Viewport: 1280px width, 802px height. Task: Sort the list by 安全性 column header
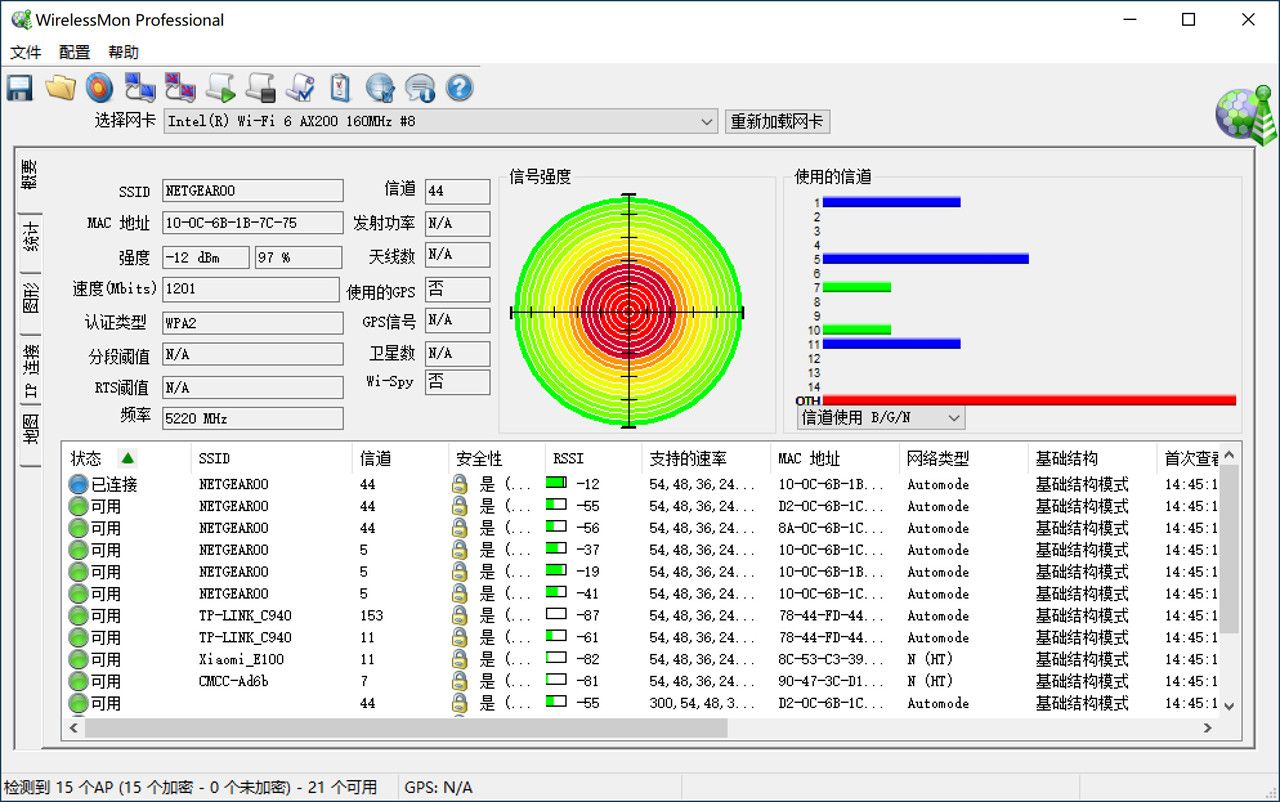pos(496,458)
